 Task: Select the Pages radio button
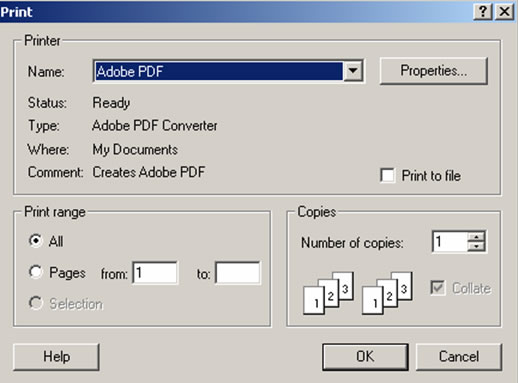[36, 272]
